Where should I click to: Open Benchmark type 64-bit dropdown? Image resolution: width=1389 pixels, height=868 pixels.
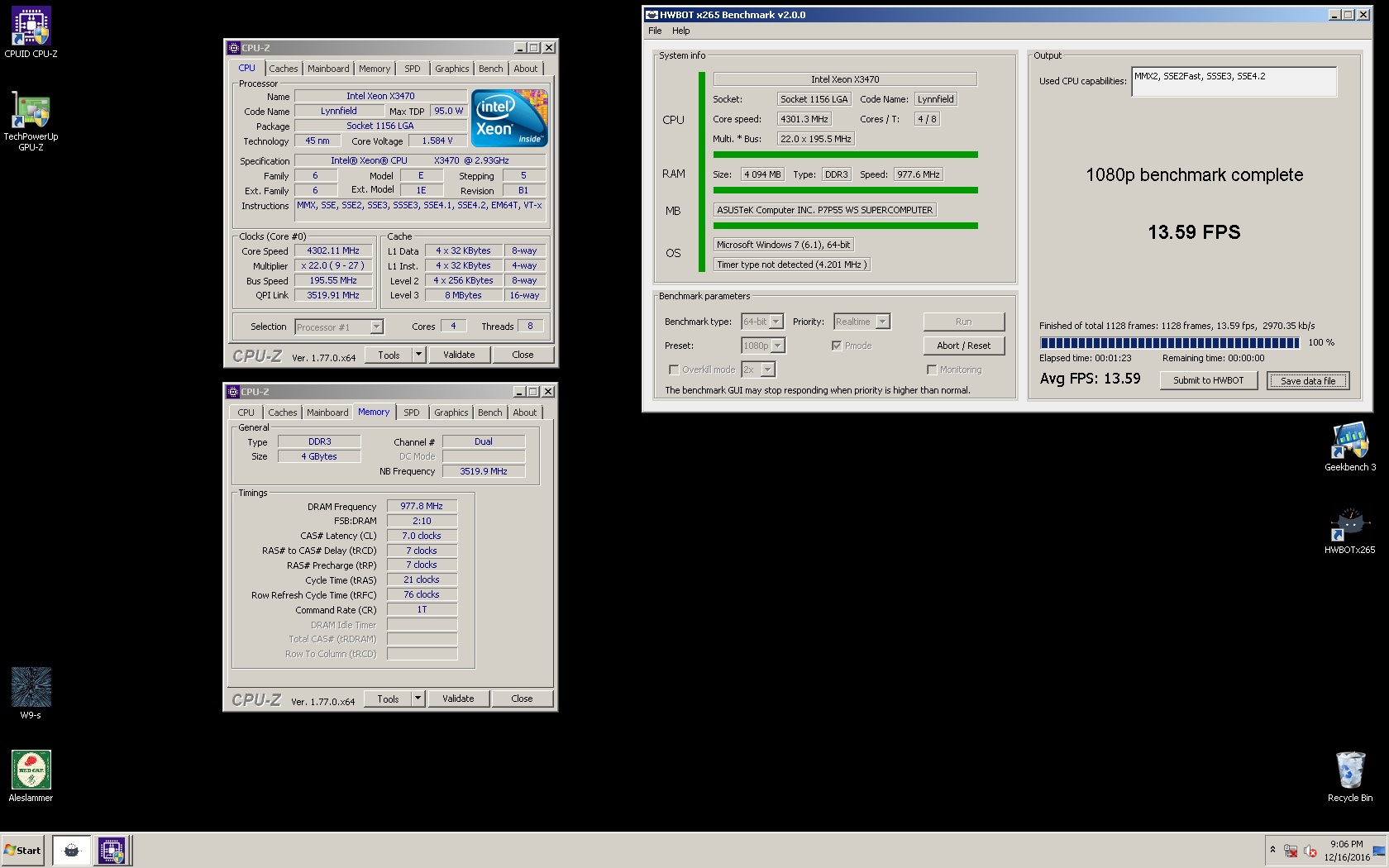click(x=776, y=322)
